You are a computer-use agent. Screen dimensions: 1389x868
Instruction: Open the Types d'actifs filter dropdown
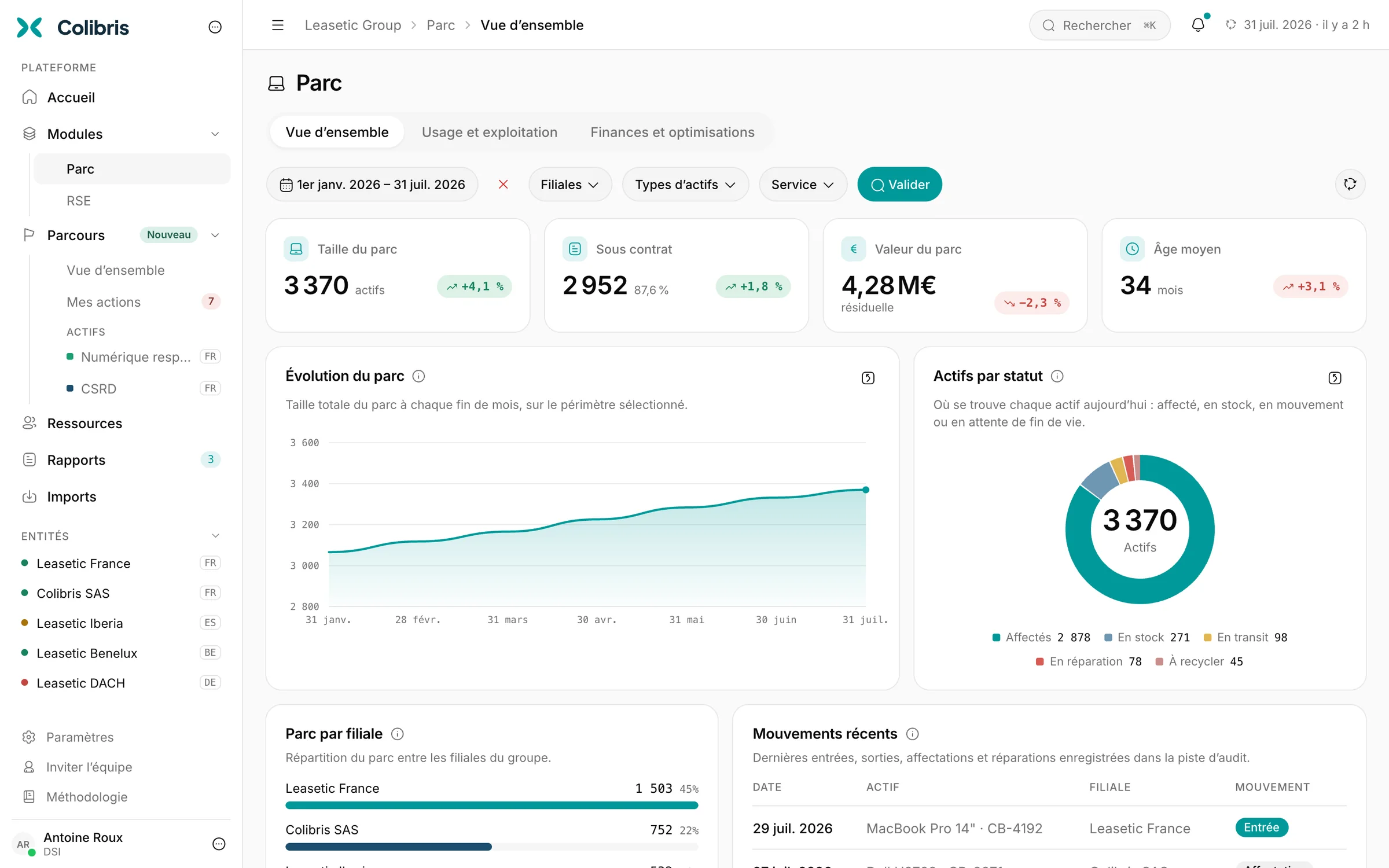pyautogui.click(x=686, y=185)
